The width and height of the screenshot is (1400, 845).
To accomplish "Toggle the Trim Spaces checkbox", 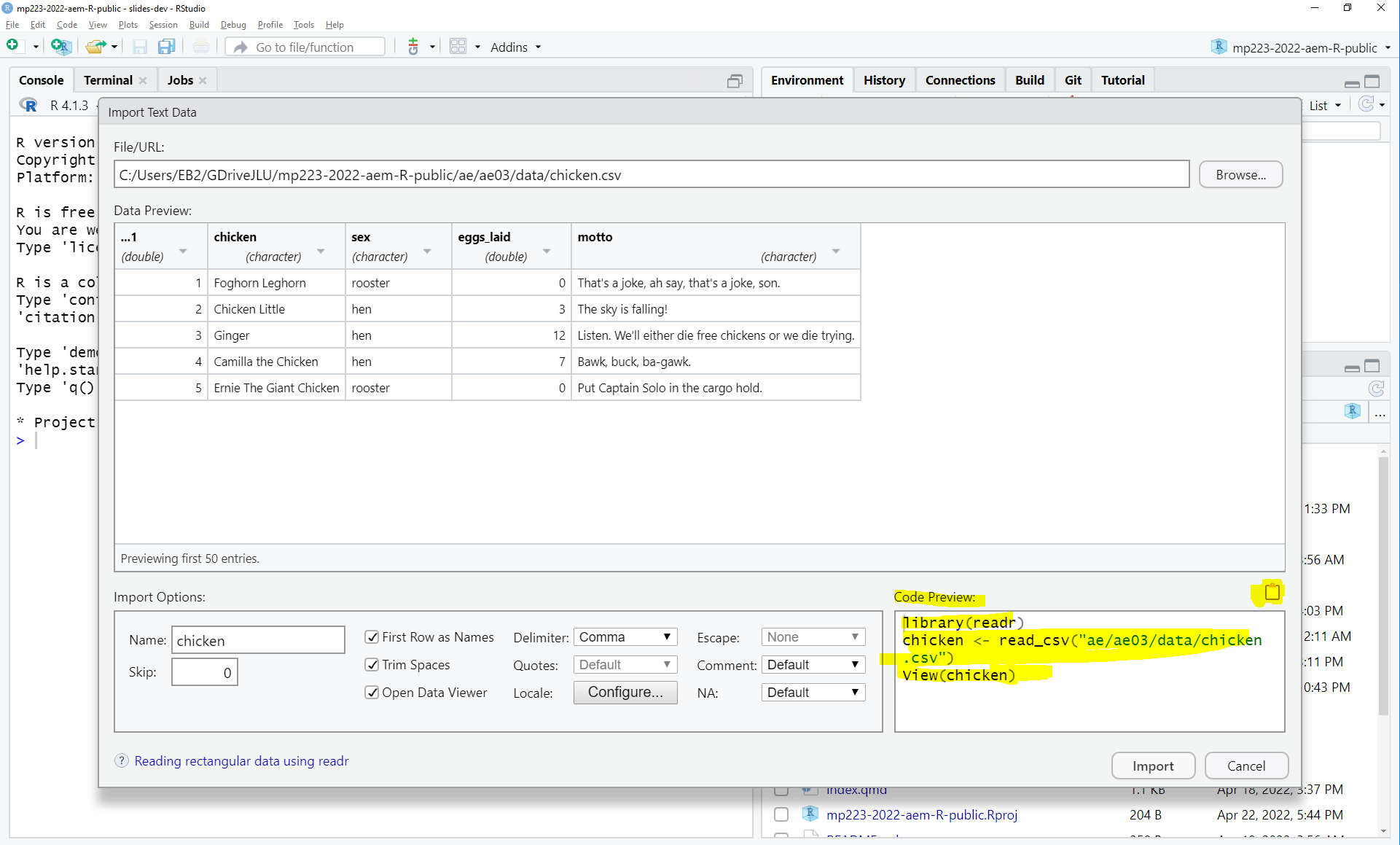I will click(x=372, y=664).
